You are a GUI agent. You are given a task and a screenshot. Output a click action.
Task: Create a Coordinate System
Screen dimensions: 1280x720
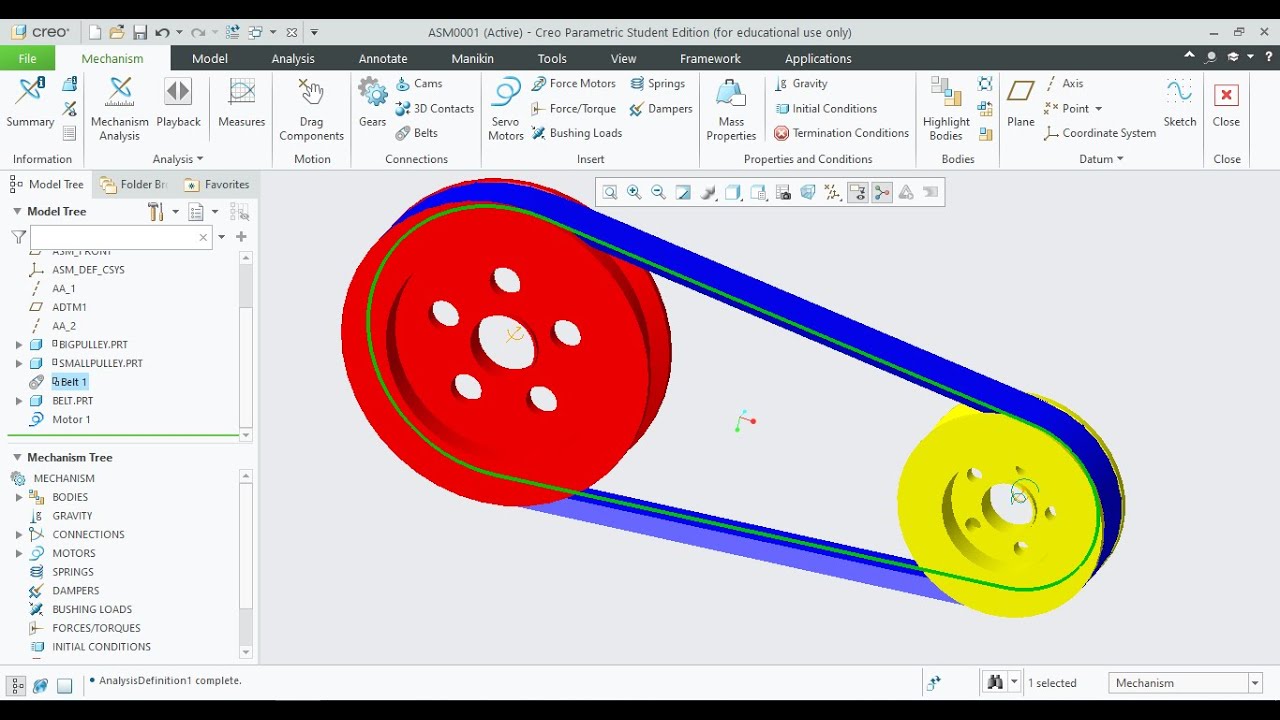[x=1100, y=133]
